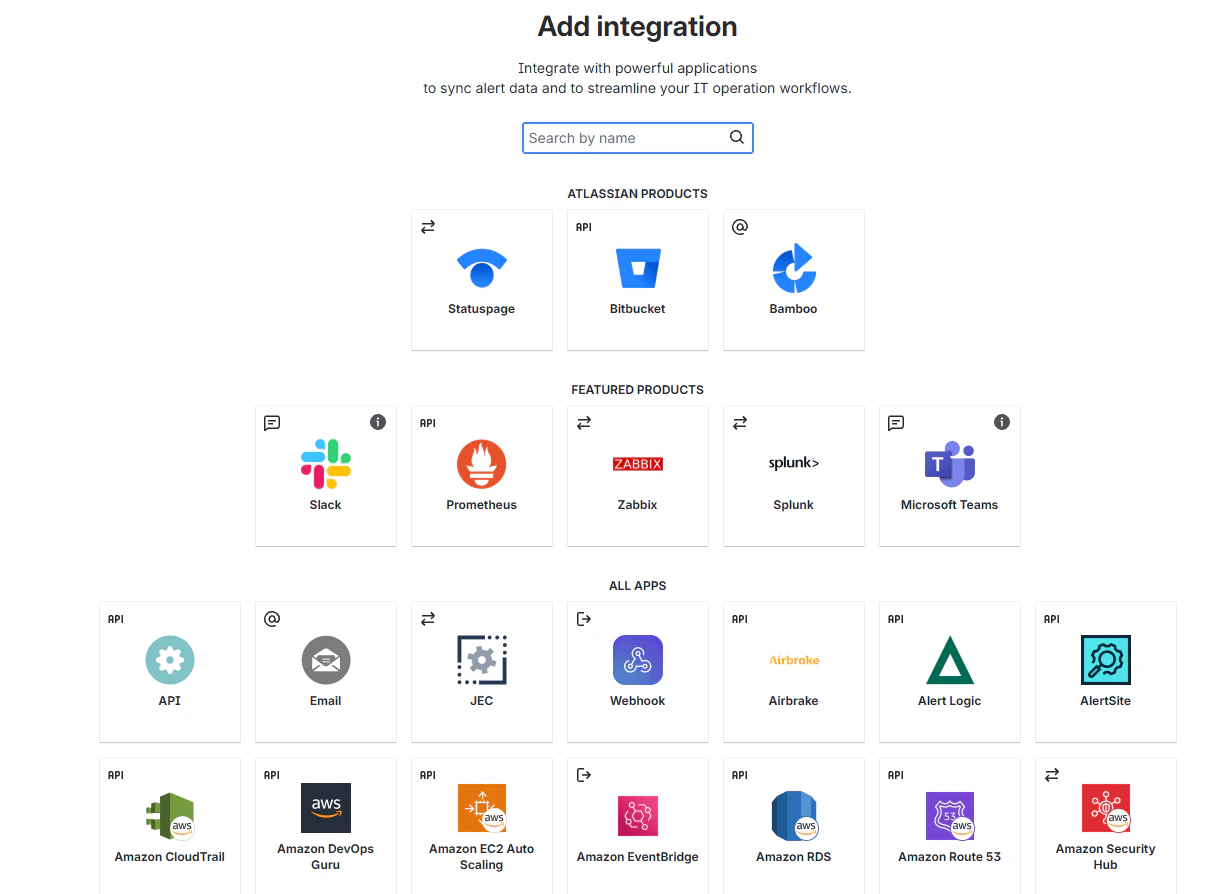Click the AlertSite card label
Screen dimensions: 1231x894
coord(1106,701)
